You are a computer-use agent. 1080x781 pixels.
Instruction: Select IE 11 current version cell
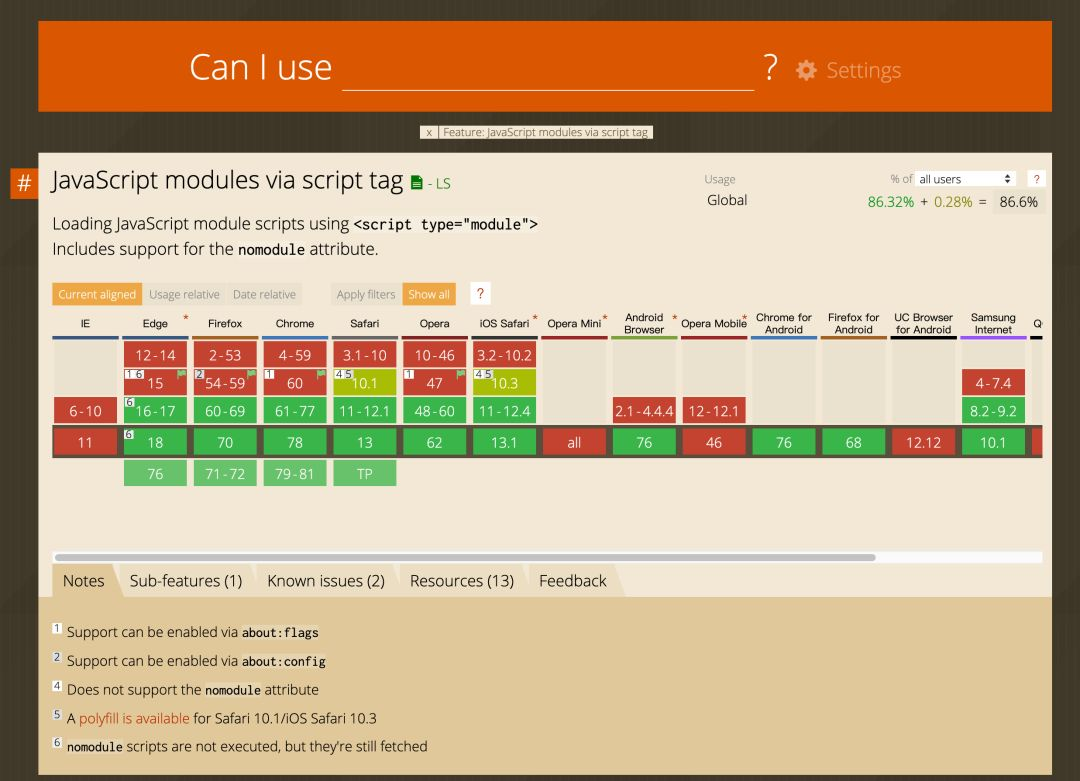[x=85, y=442]
